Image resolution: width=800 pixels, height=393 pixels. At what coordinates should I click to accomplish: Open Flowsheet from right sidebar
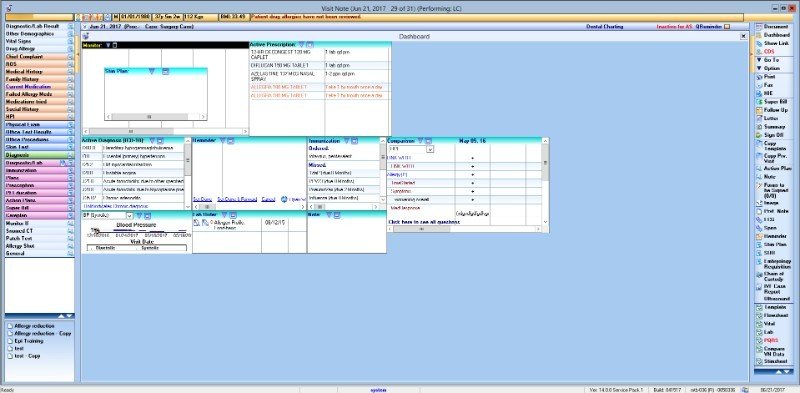771,315
